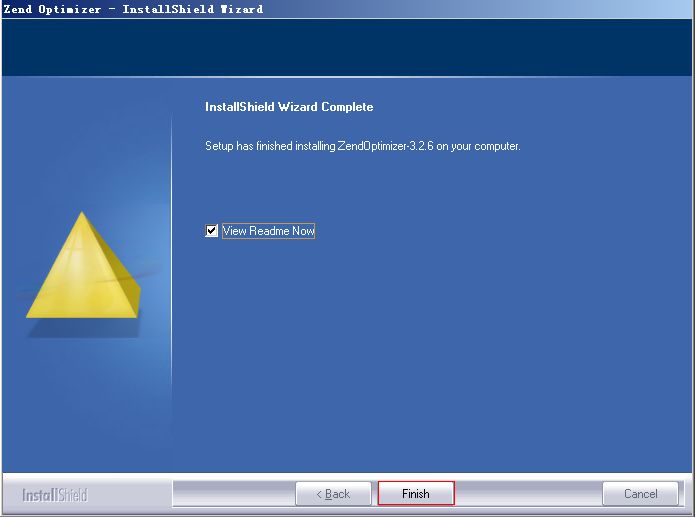Click the 'View Readme Now' label text
Image resolution: width=695 pixels, height=517 pixels.
point(269,231)
